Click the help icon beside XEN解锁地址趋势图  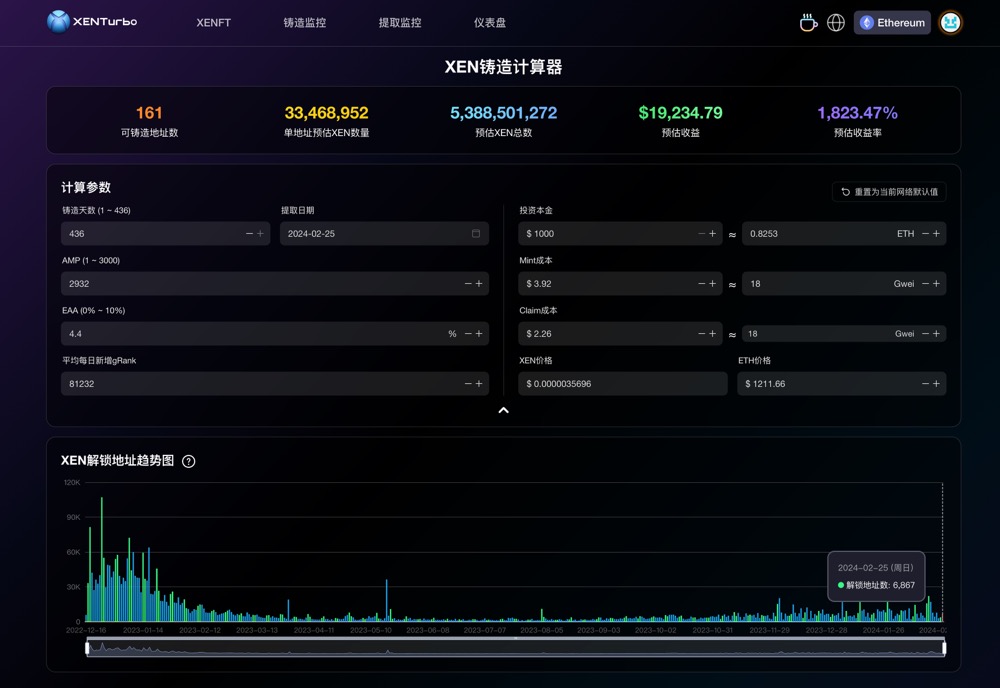coord(189,461)
